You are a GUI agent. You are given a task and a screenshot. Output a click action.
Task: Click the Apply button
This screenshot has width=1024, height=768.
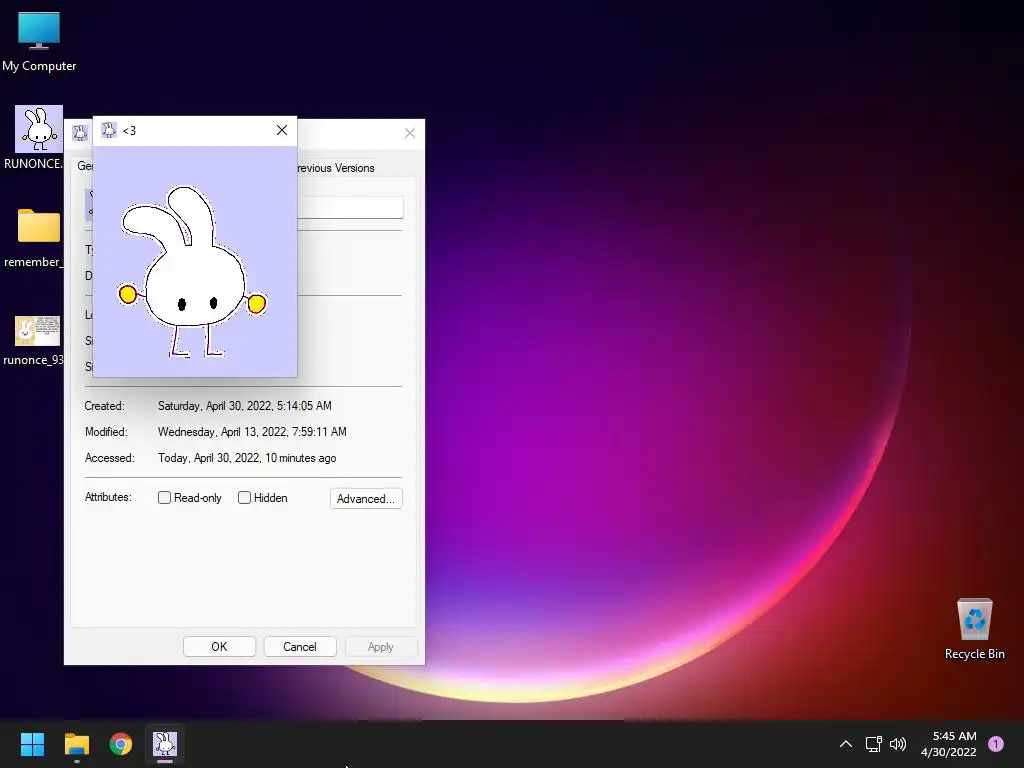[x=381, y=647]
